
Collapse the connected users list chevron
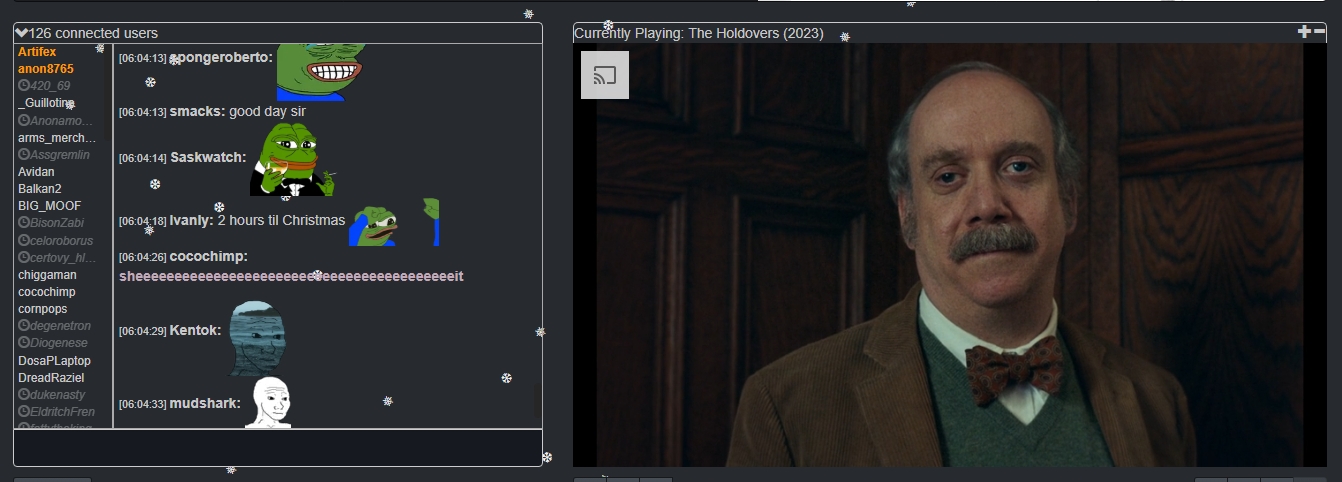pos(22,33)
